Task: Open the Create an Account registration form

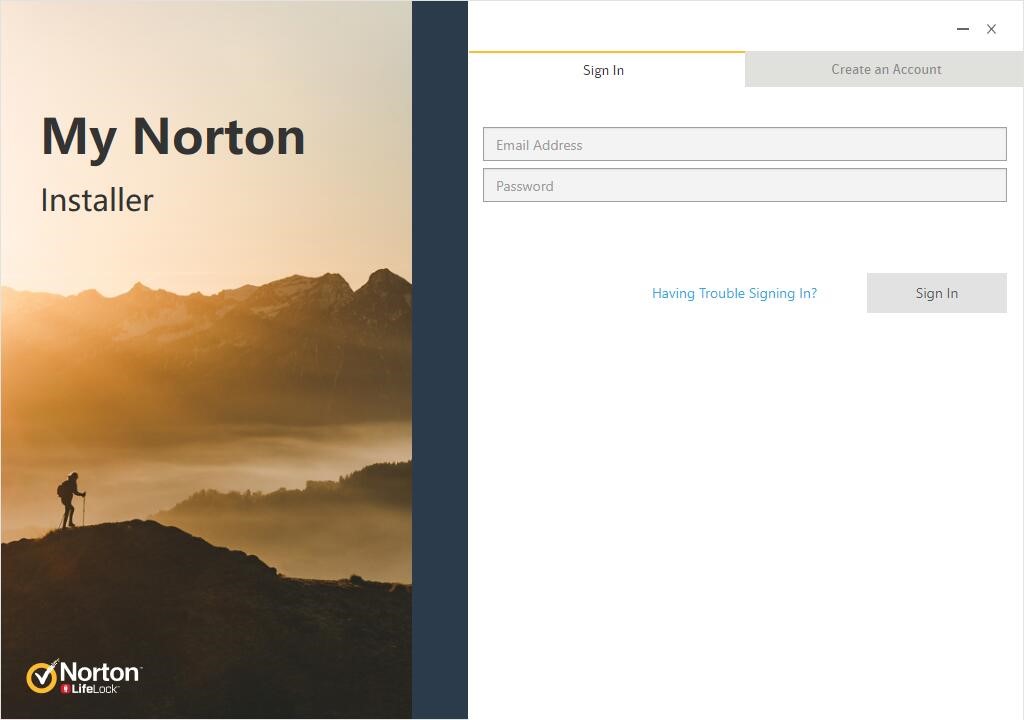Action: click(886, 69)
